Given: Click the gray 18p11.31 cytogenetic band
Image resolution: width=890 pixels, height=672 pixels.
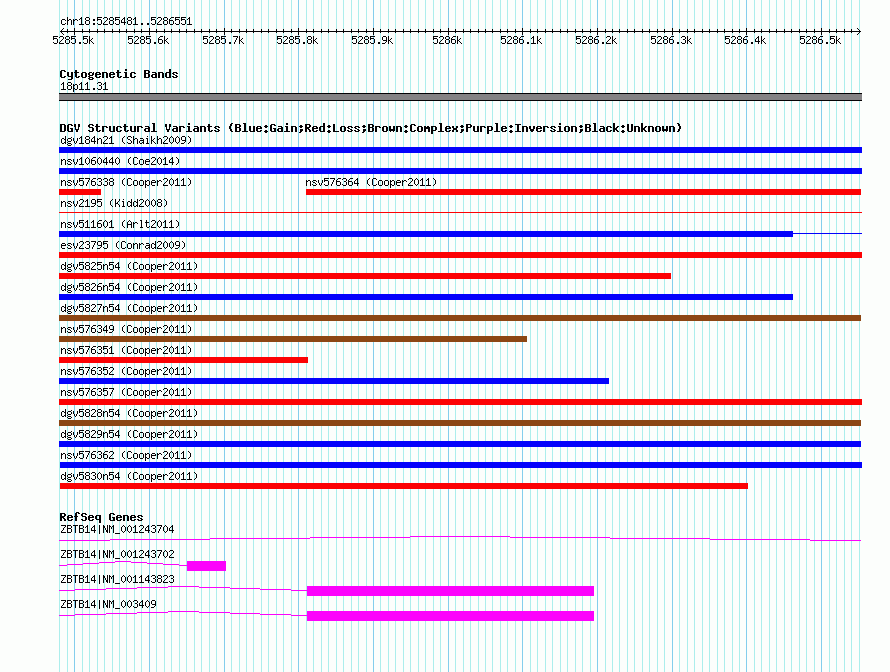Looking at the screenshot, I should pos(460,98).
